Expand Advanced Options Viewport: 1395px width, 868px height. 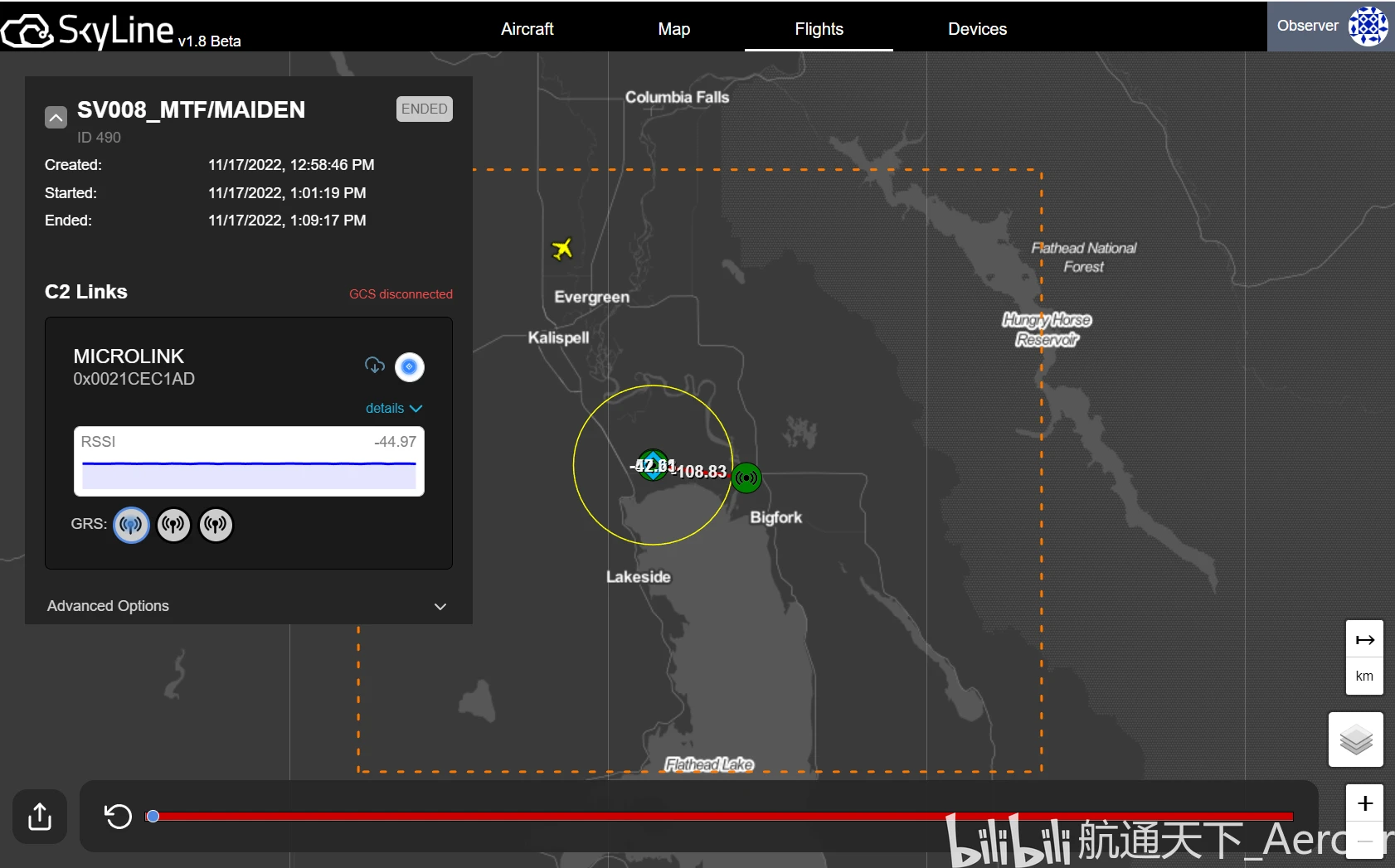pyautogui.click(x=248, y=606)
